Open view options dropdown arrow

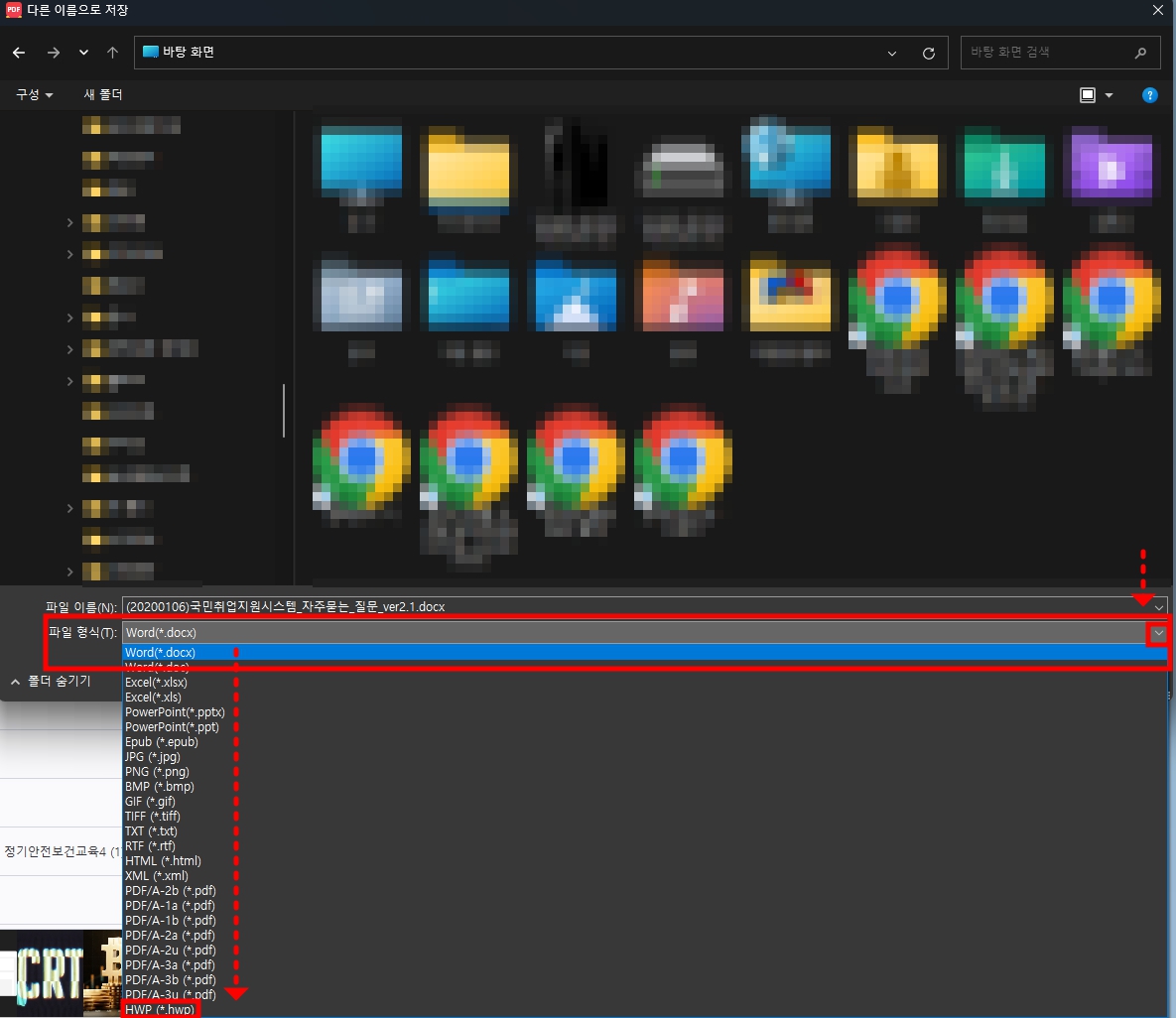point(1109,95)
